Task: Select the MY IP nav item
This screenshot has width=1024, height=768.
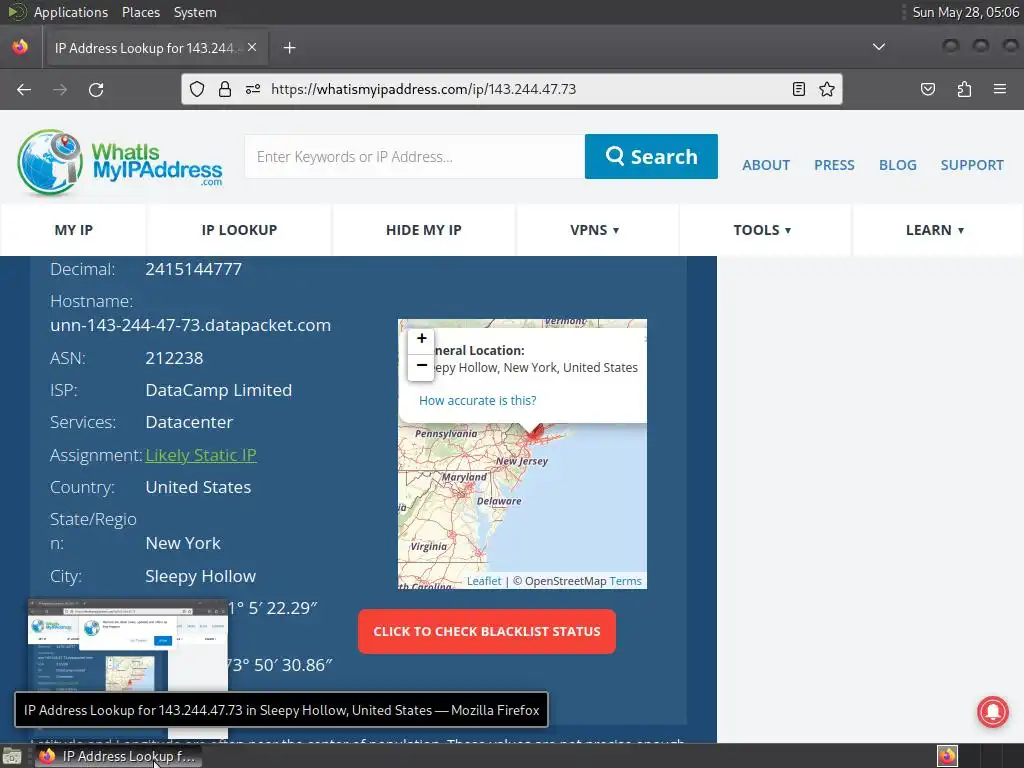Action: coord(73,230)
